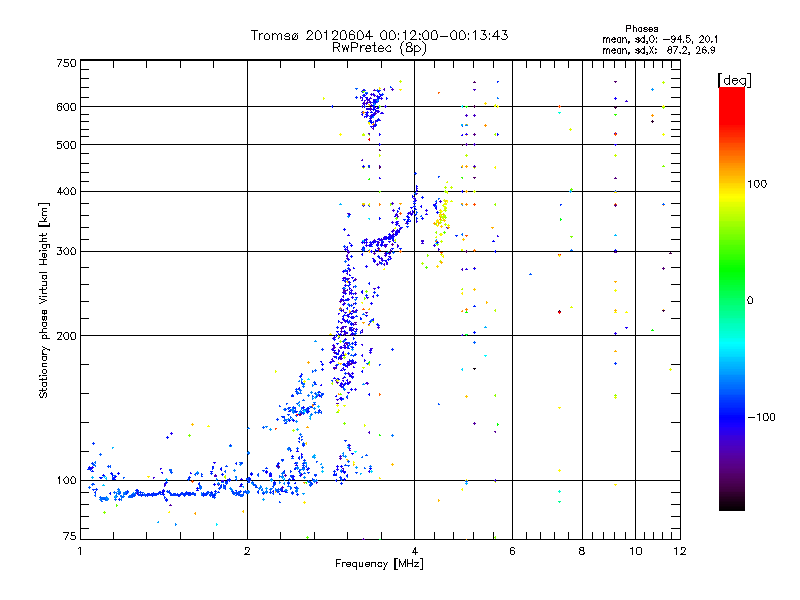
Task: Click the x-axis tick label '10'
Action: pos(636,551)
